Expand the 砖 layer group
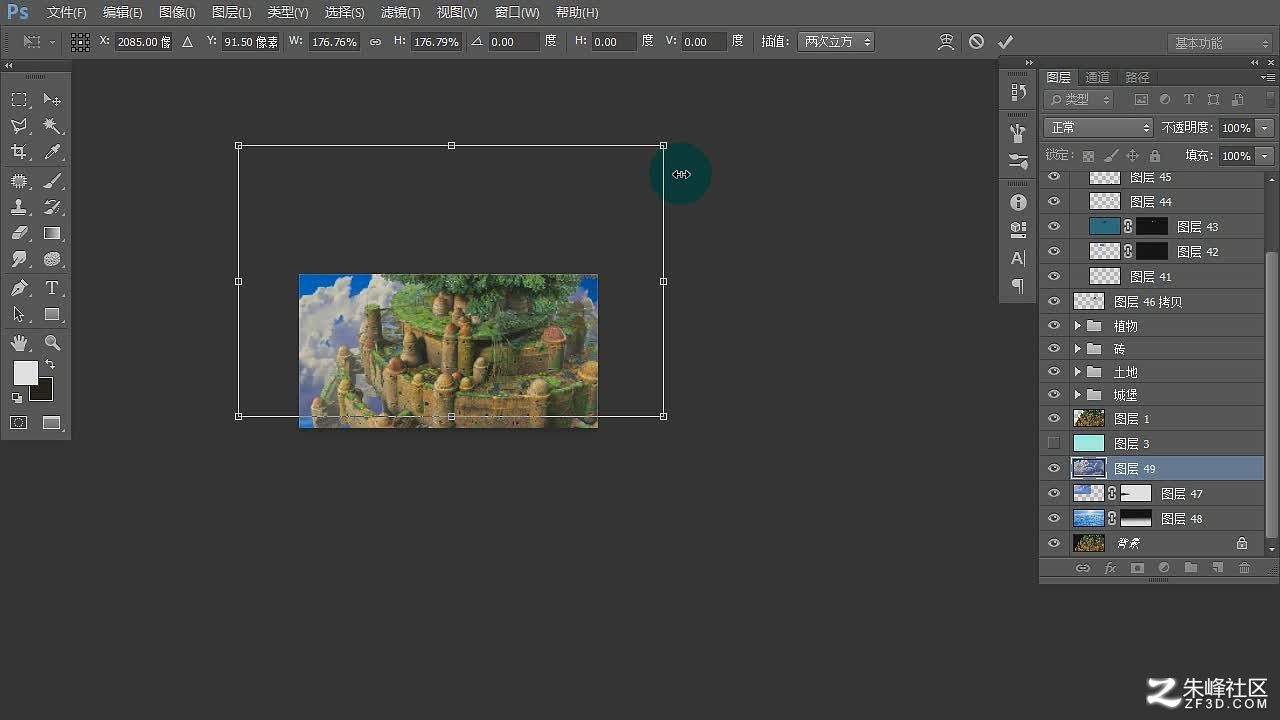 pos(1077,349)
